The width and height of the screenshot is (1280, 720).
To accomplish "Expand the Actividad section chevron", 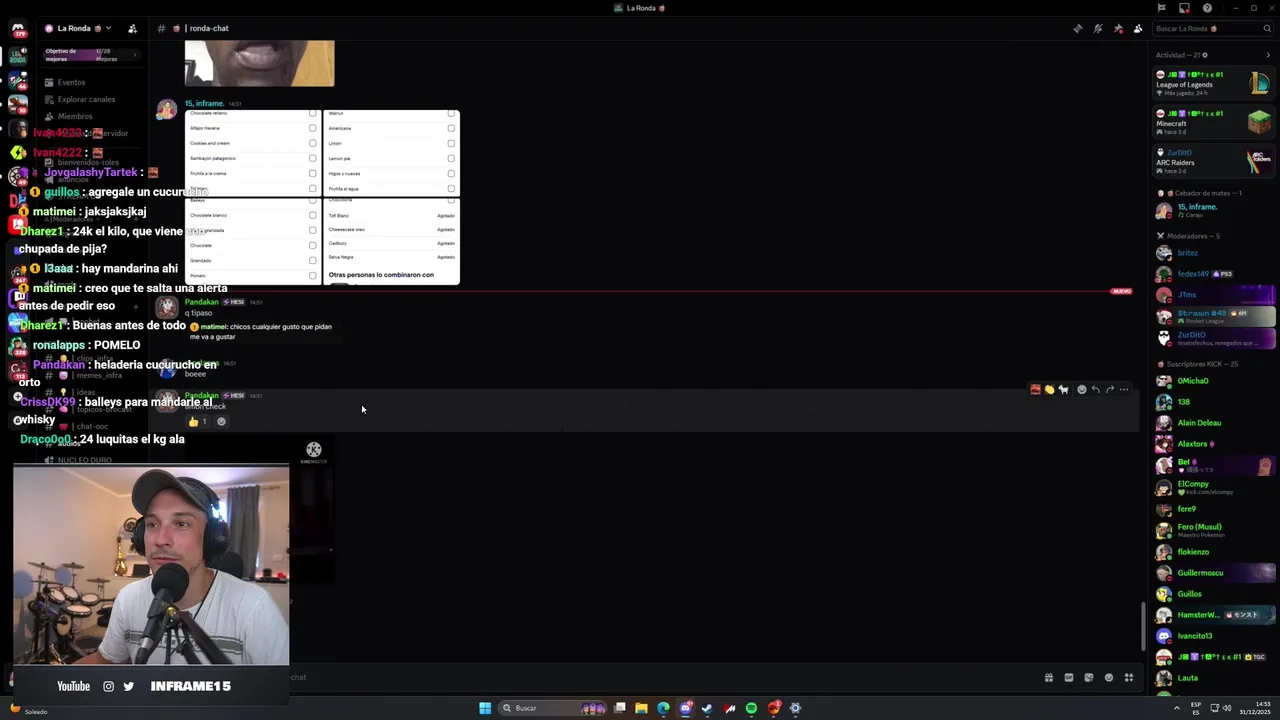I will point(1268,55).
